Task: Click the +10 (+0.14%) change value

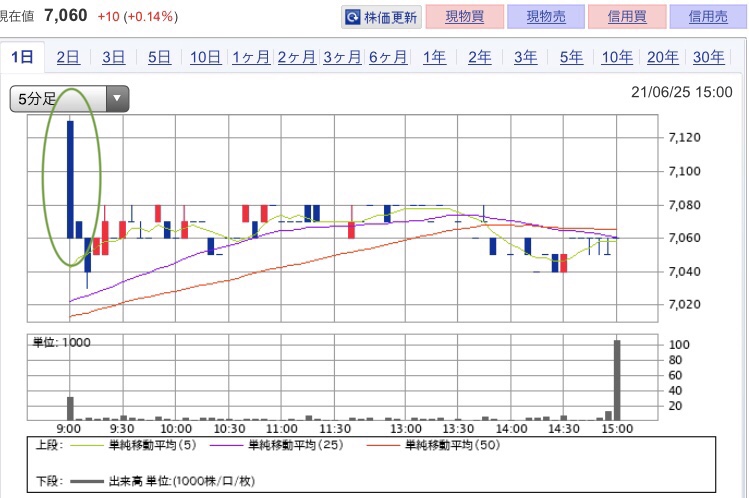Action: 138,17
